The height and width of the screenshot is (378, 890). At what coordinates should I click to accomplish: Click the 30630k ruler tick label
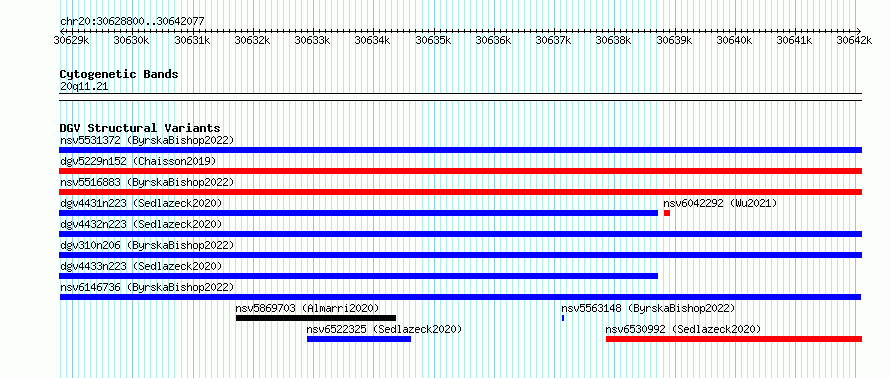point(131,40)
